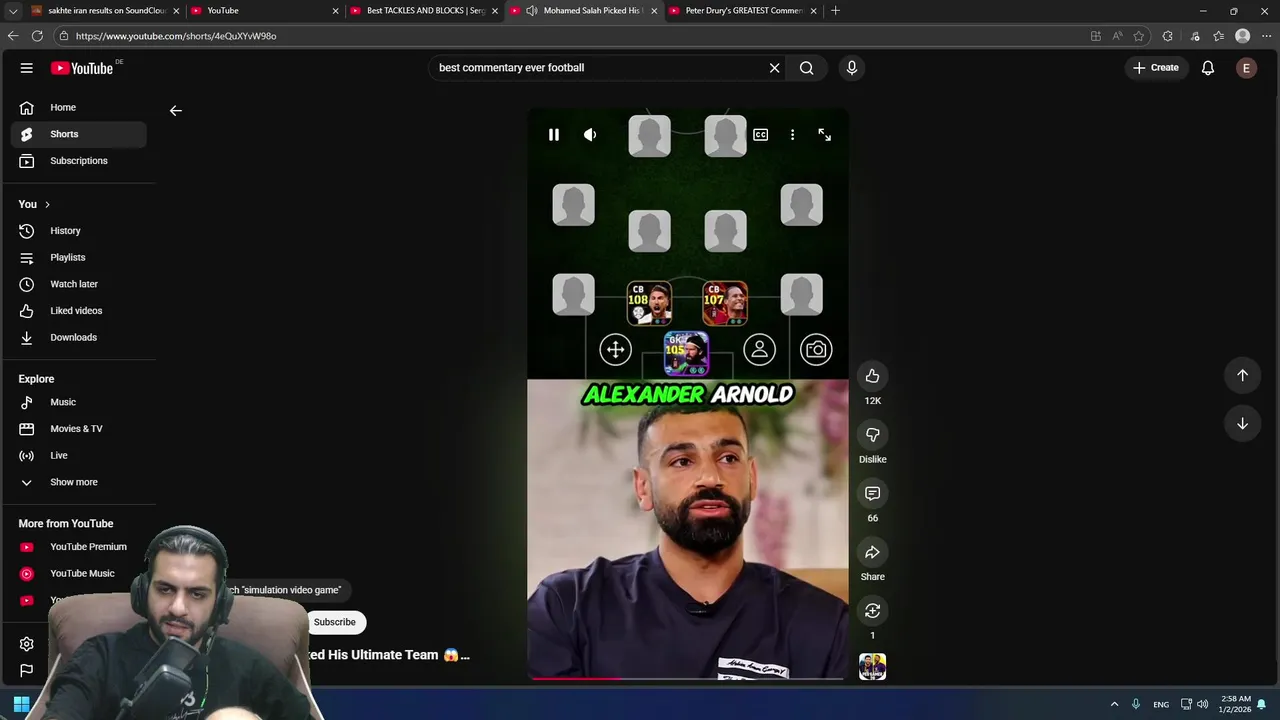1280x720 pixels.
Task: Open the YouTube guide hamburger menu
Action: [27, 68]
